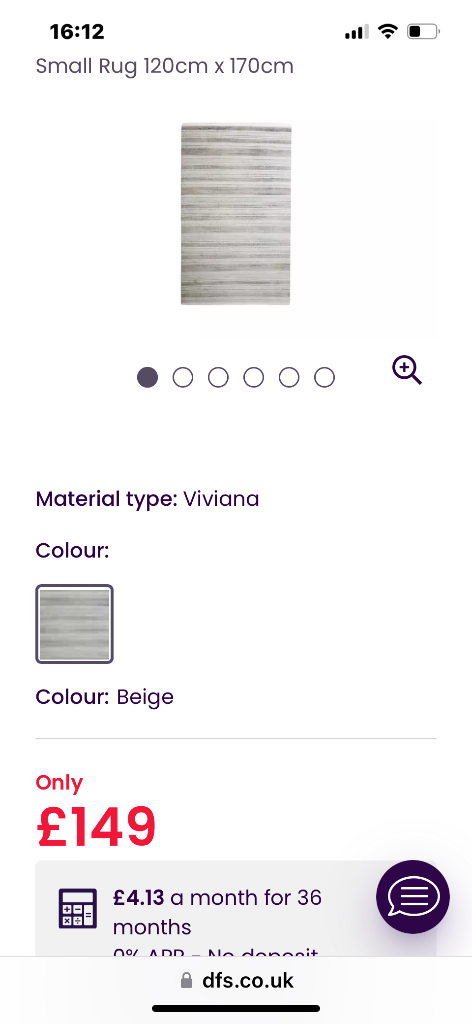Tap the £149 price

pyautogui.click(x=96, y=826)
